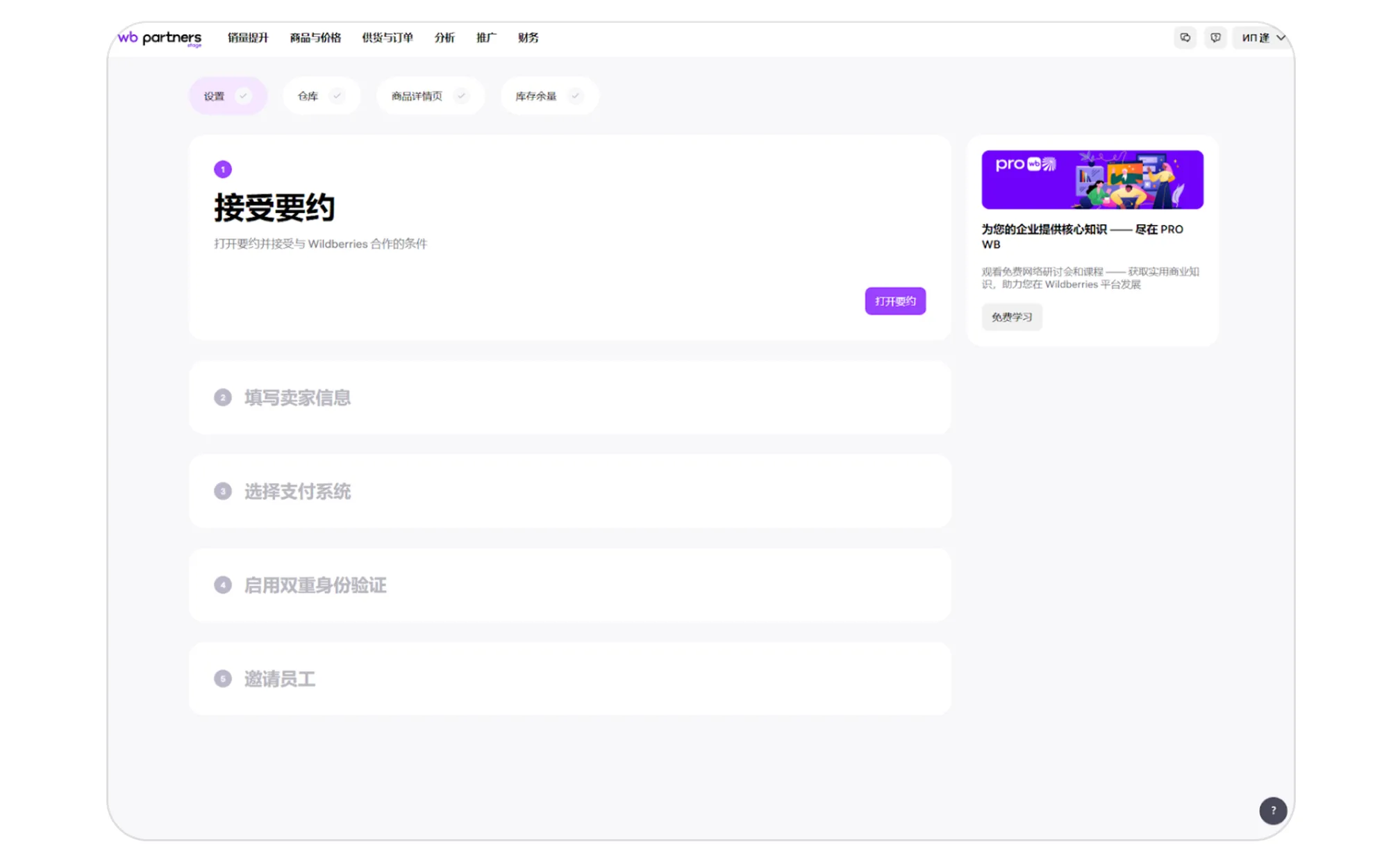Click the checkmark on the 设置 tab
1400x860 pixels.
point(243,96)
